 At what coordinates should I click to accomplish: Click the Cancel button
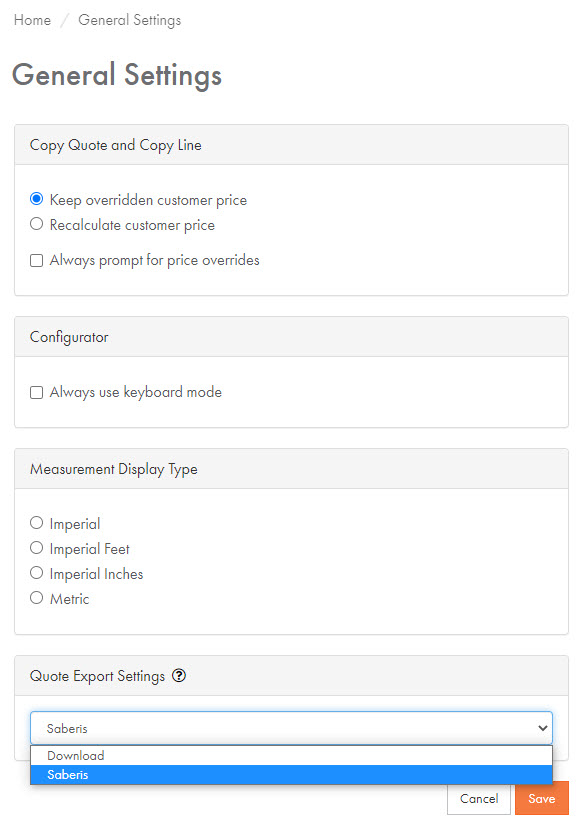point(479,798)
